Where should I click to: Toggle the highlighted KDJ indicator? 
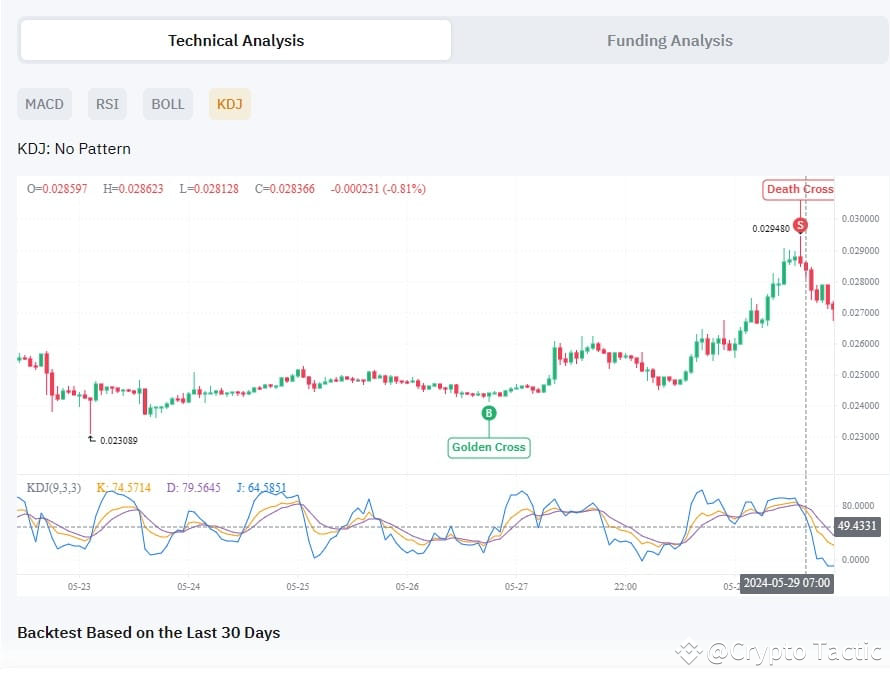229,104
